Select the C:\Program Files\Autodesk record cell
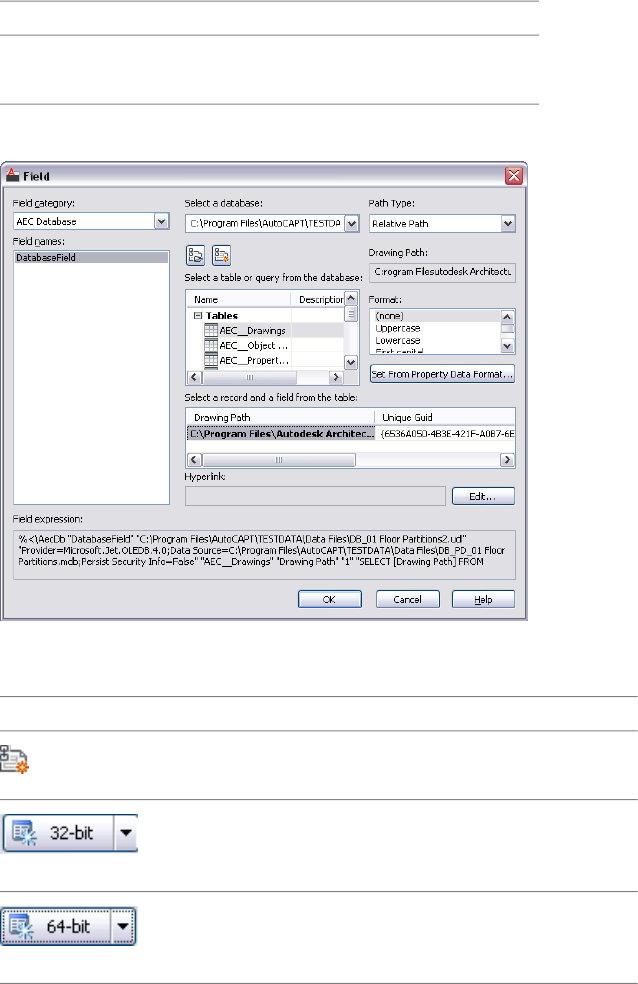Viewport: 638px width, 984px height. [281, 434]
